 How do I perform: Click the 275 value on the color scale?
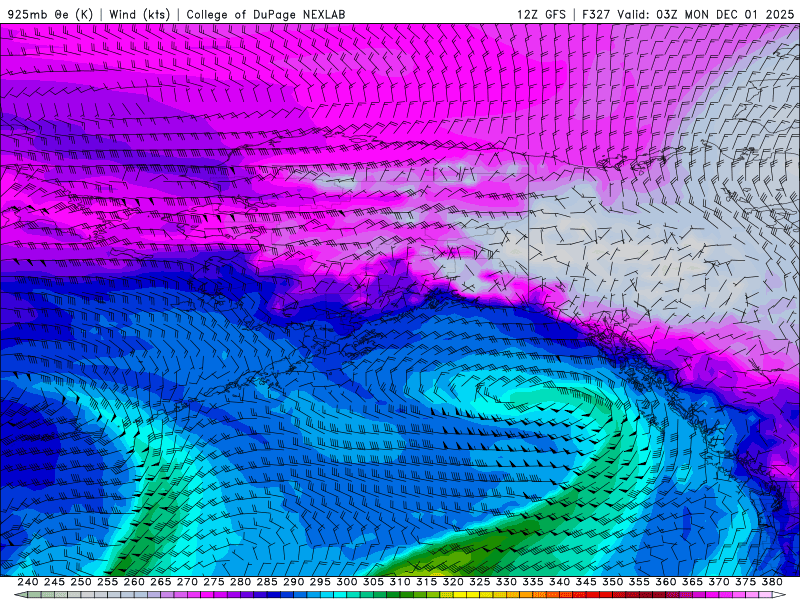pos(213,582)
